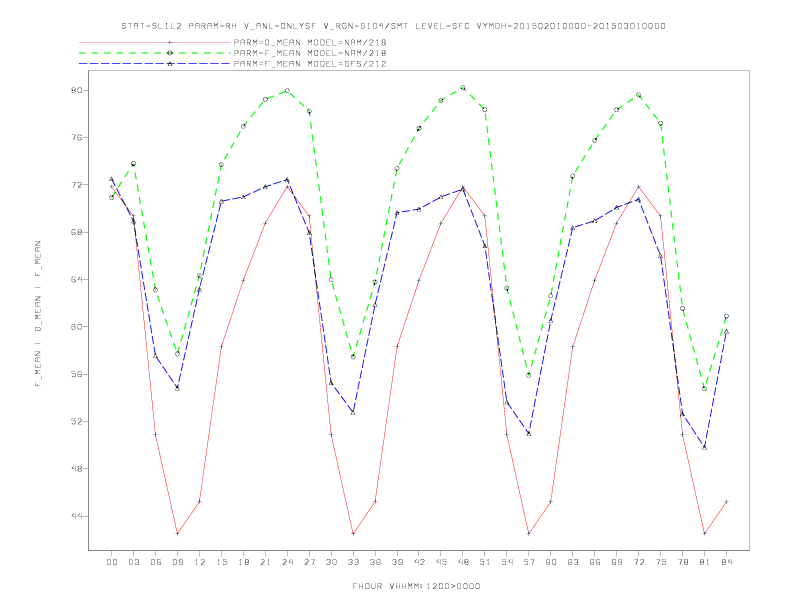Click x-axis forecast hour label 51
The image size is (792, 612).
pyautogui.click(x=485, y=562)
